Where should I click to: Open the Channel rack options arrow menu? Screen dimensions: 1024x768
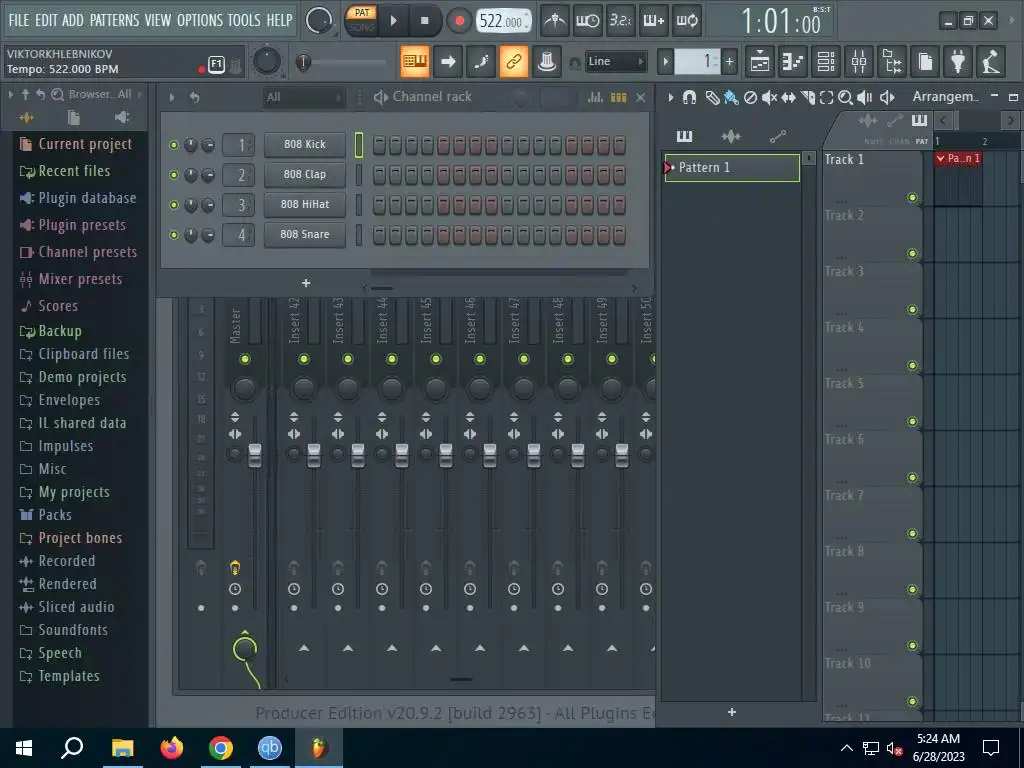point(172,97)
